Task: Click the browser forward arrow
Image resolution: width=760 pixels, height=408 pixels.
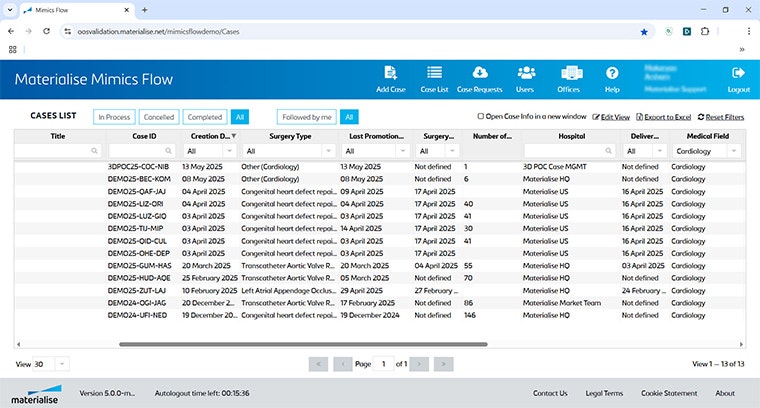Action: 29,31
